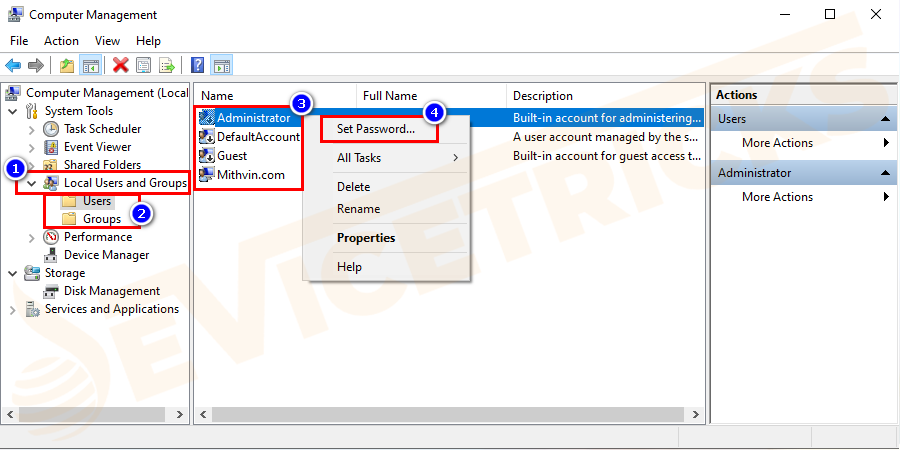Click the Properties toolbar icon

143,65
